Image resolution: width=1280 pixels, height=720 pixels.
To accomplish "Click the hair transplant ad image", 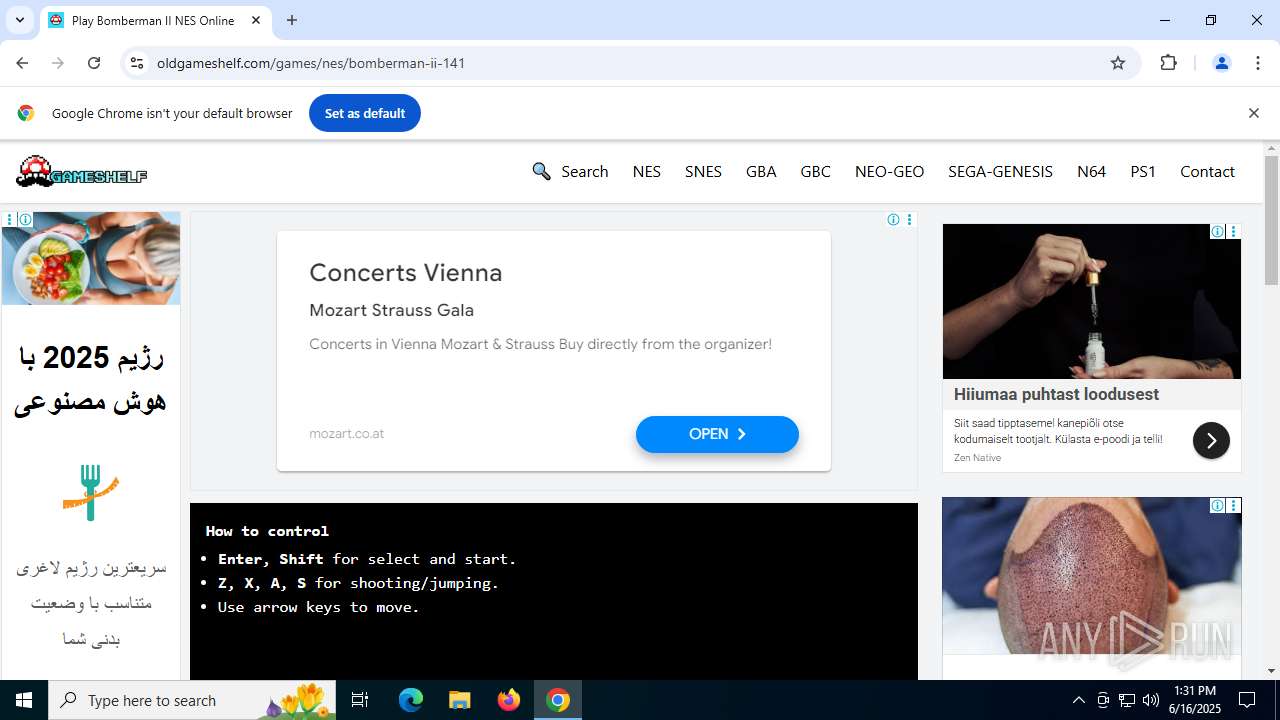I will click(x=1092, y=576).
